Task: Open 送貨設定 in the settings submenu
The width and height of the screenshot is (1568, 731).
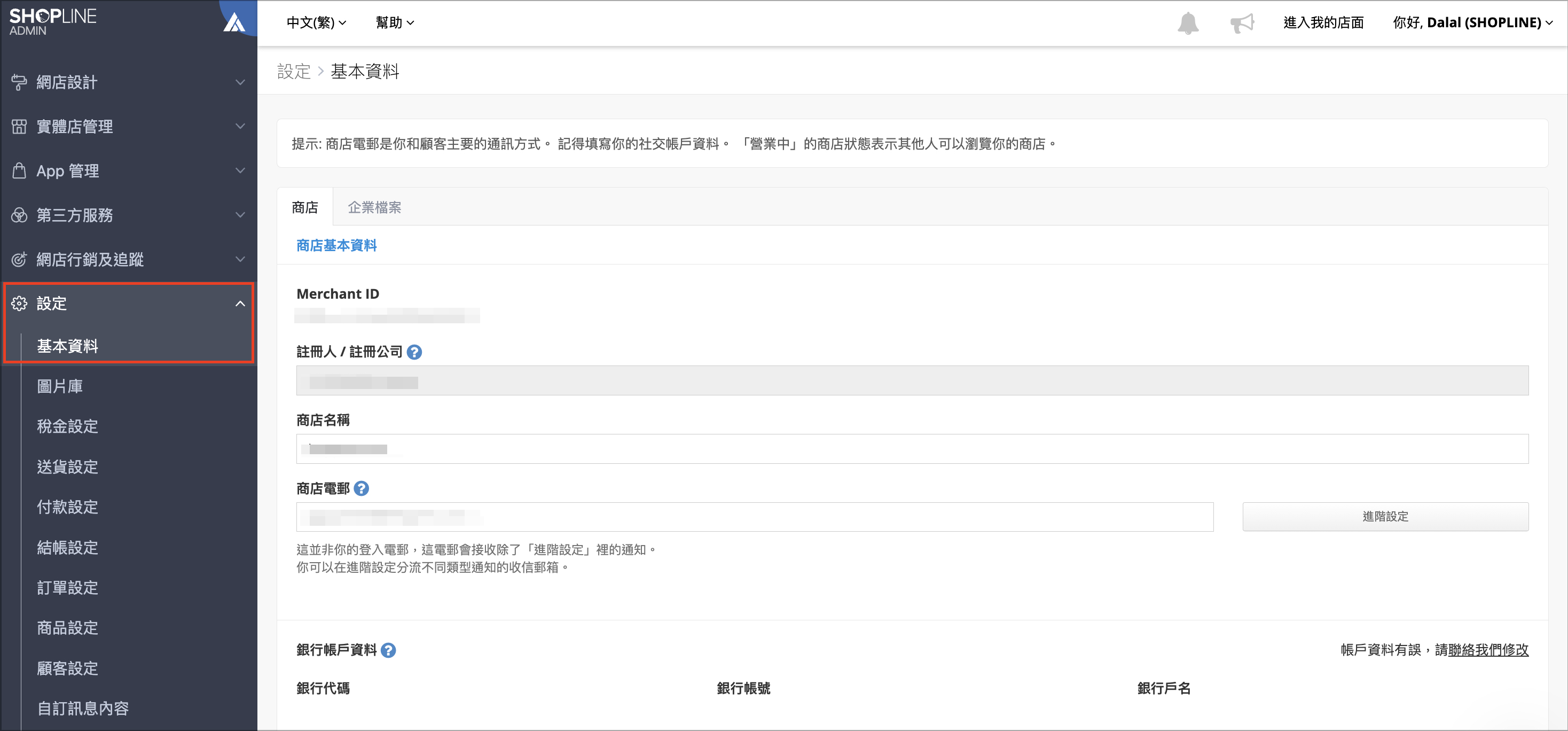Action: [x=68, y=466]
